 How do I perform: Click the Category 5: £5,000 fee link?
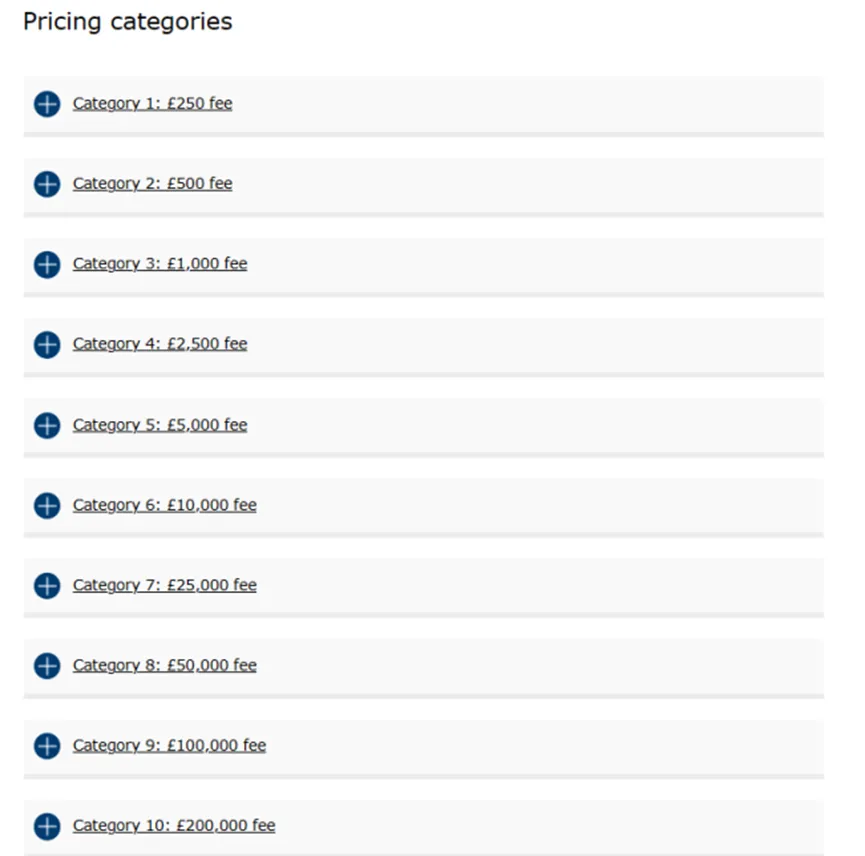tap(160, 425)
